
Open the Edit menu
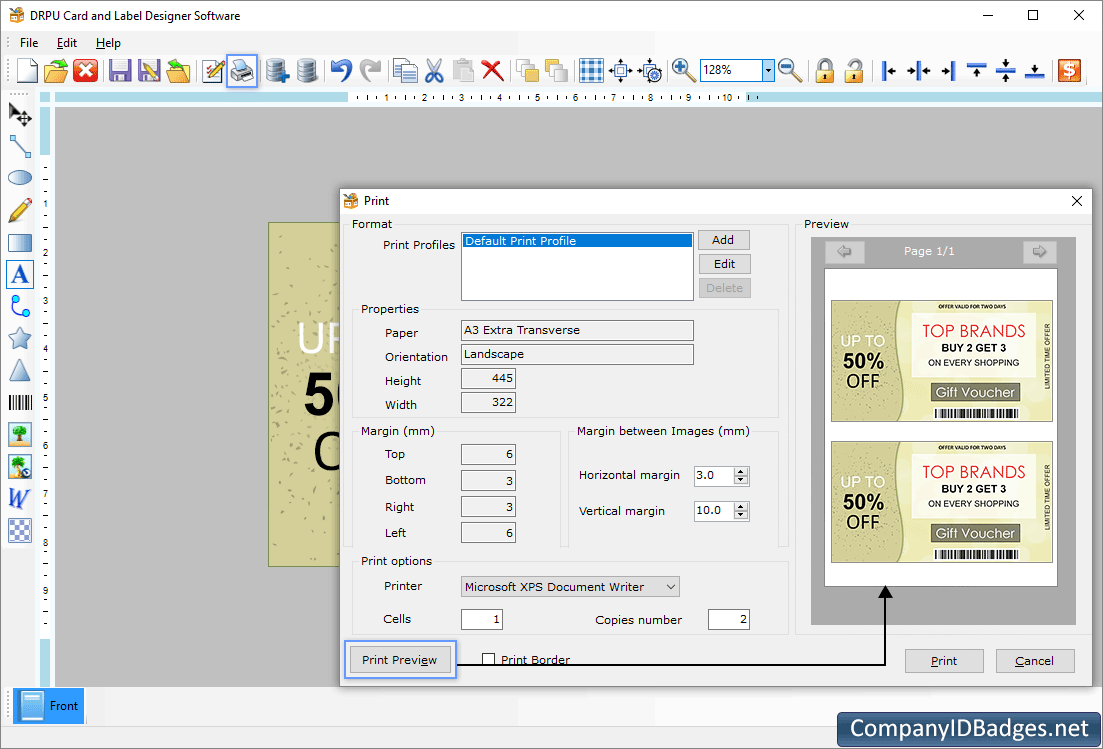(x=67, y=43)
